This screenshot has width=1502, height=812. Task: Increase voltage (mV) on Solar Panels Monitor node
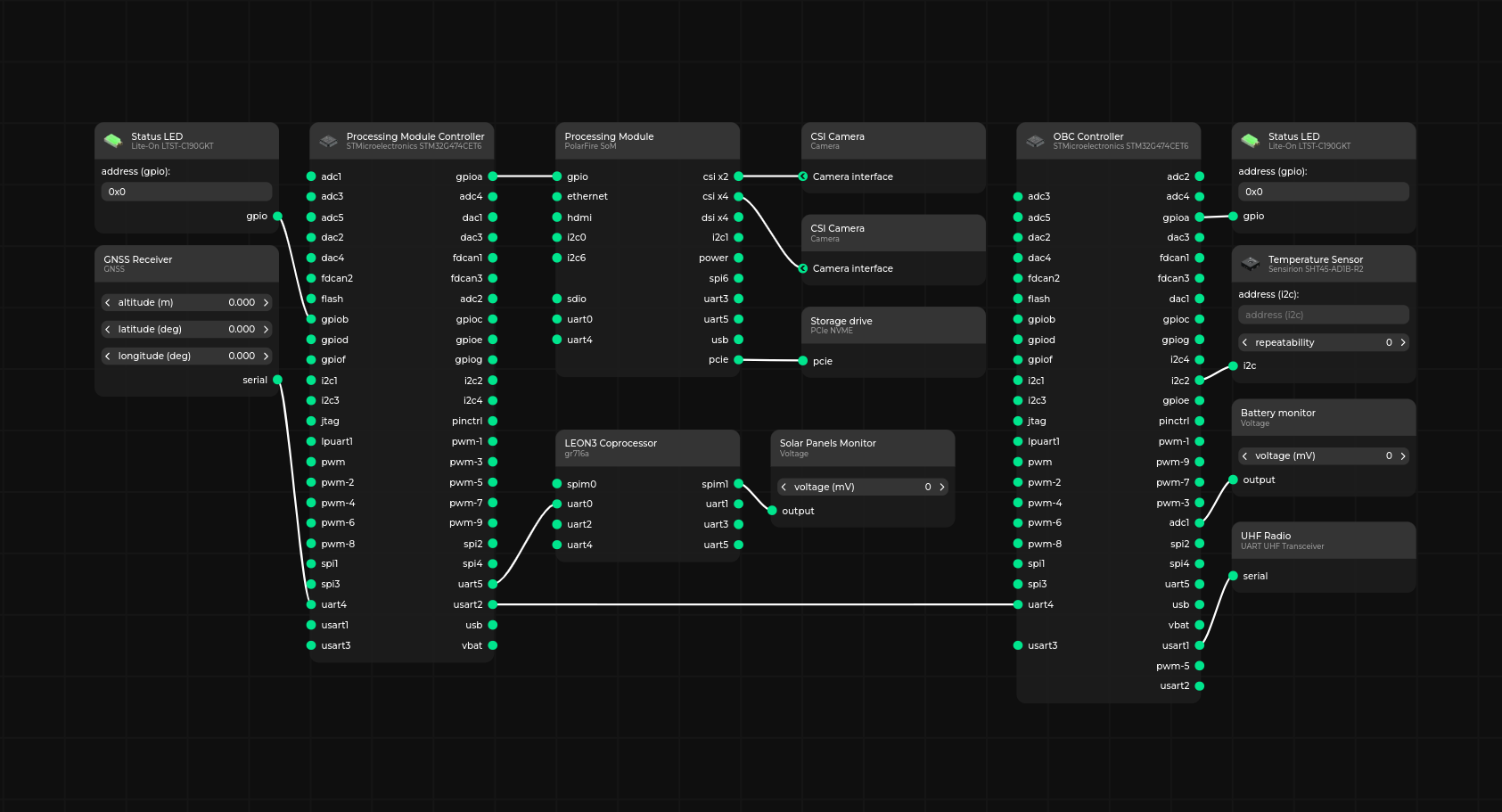coord(942,487)
